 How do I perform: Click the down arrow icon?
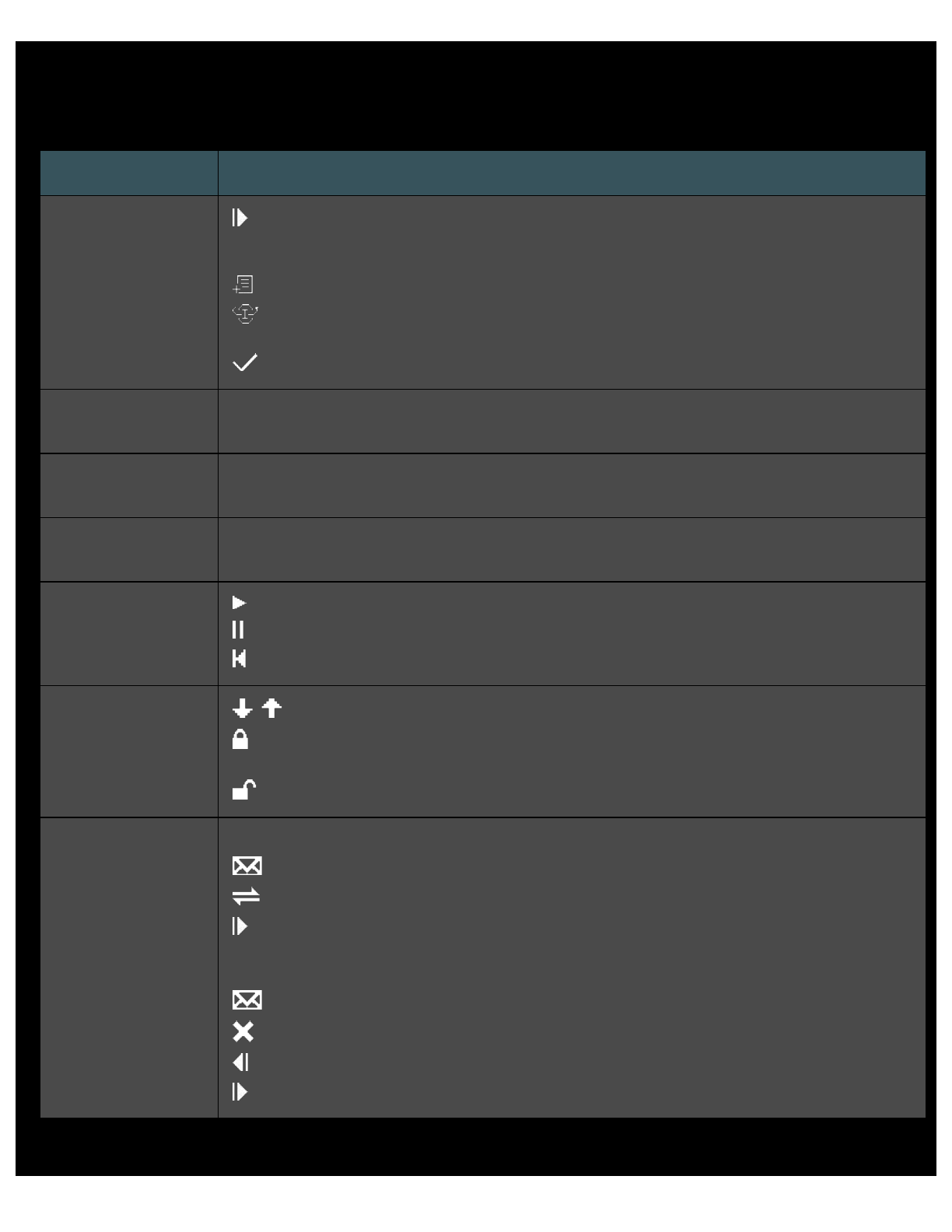243,709
